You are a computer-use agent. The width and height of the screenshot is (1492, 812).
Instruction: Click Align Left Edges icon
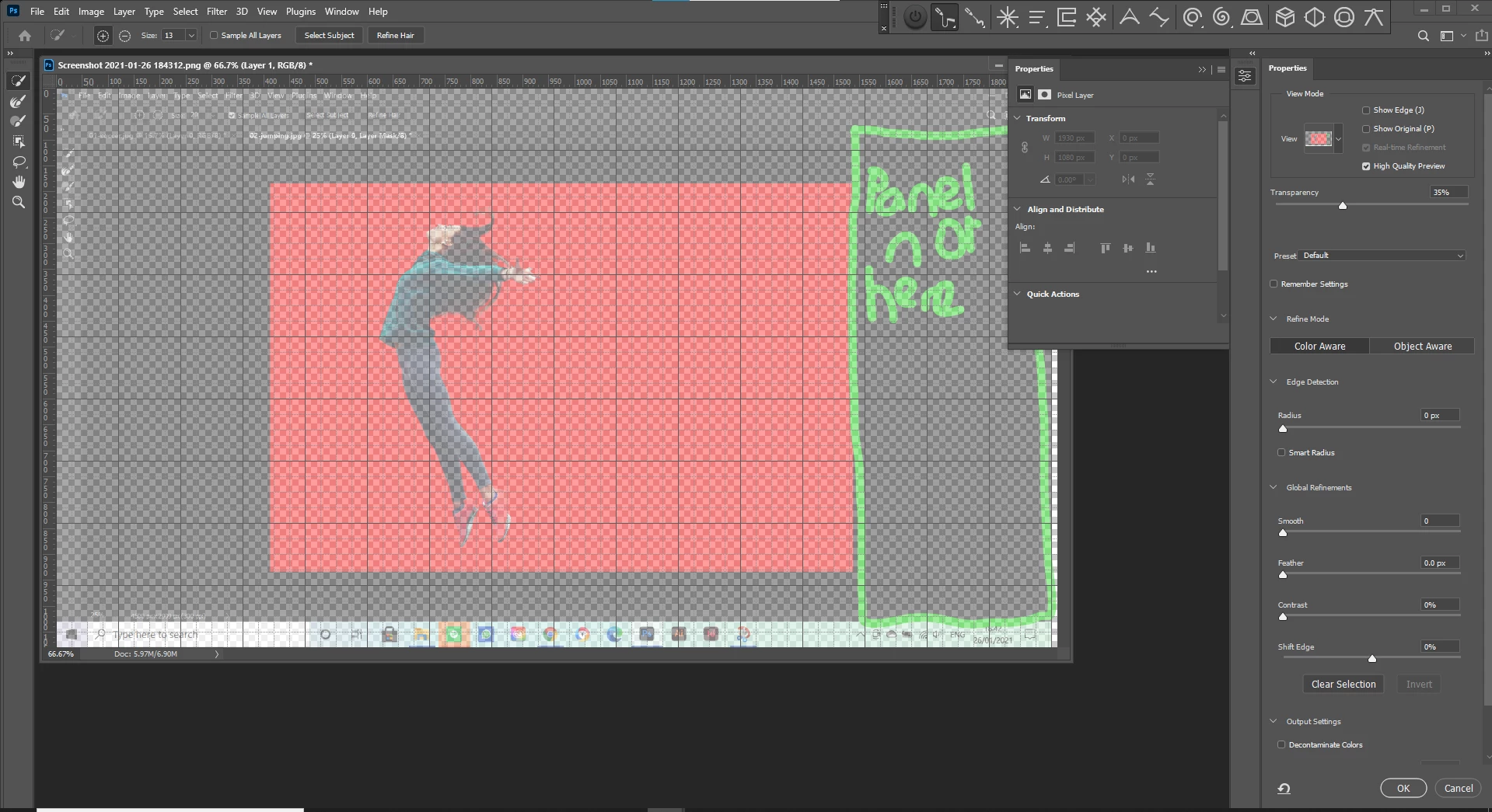1025,248
